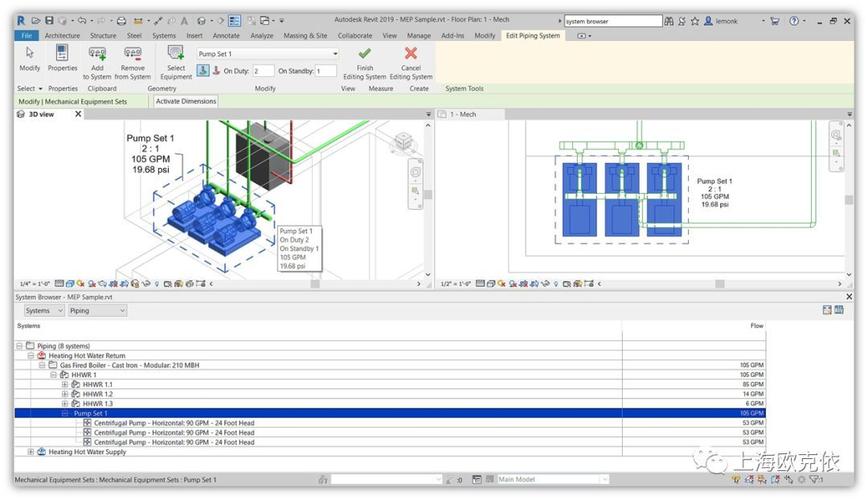
Task: Click the red Heating Hot Water Return system icon
Action: [x=42, y=355]
